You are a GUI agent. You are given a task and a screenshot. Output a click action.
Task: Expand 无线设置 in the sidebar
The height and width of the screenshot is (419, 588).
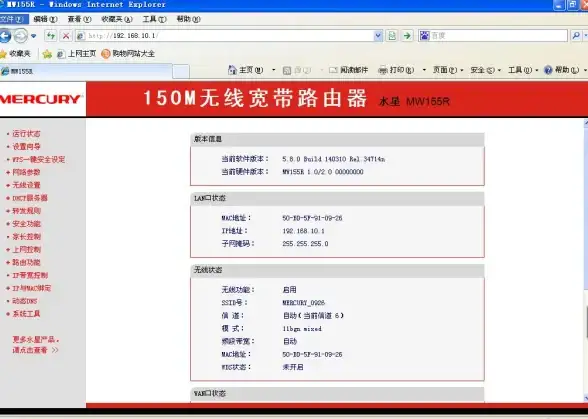(x=26, y=185)
